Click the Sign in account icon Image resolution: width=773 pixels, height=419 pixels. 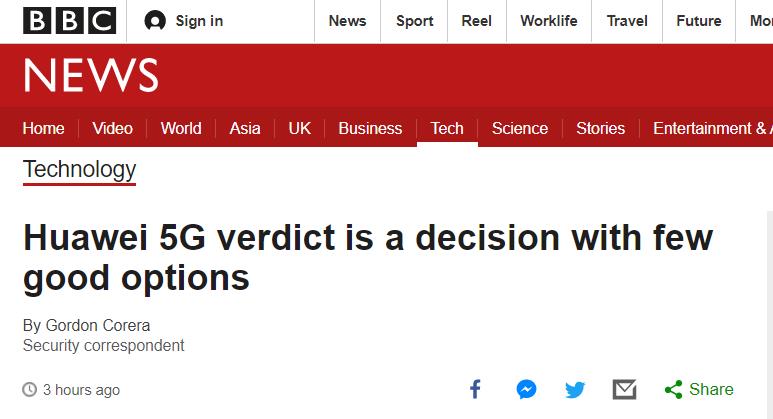pos(155,21)
